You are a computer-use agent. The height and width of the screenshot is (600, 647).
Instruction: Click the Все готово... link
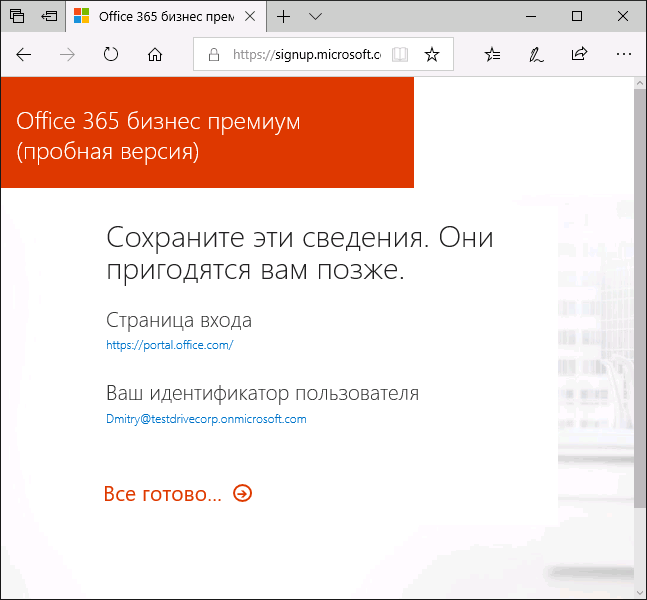point(163,494)
